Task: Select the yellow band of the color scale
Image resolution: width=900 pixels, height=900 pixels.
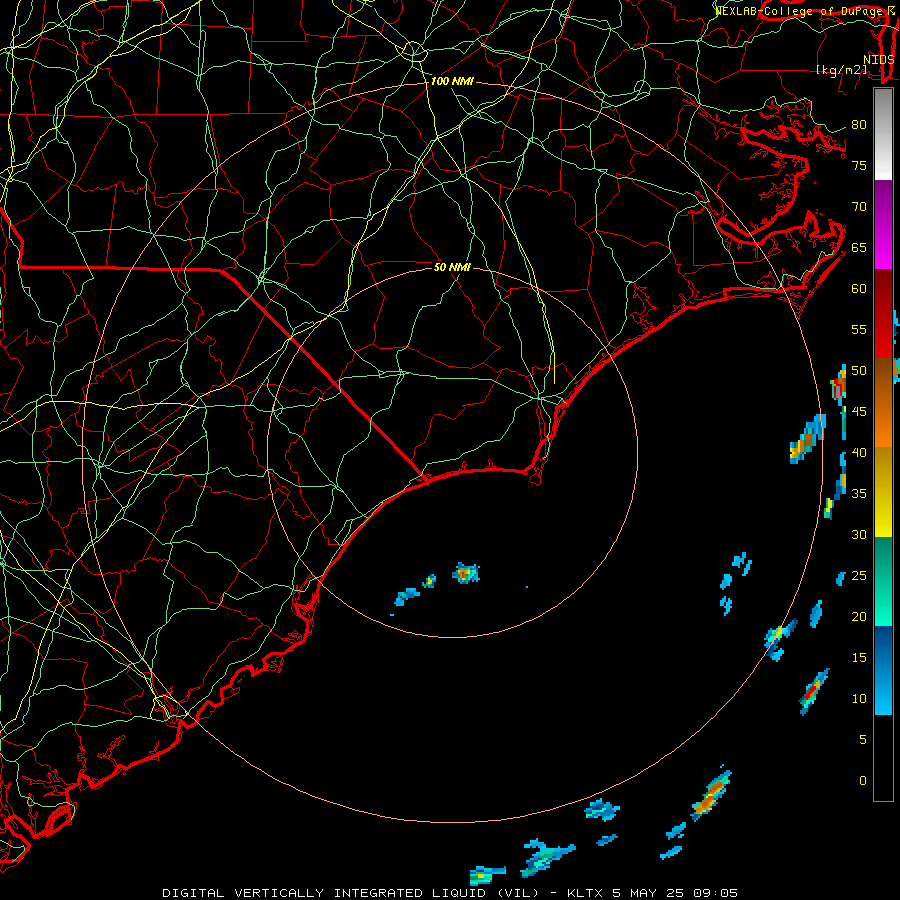Action: pyautogui.click(x=883, y=492)
